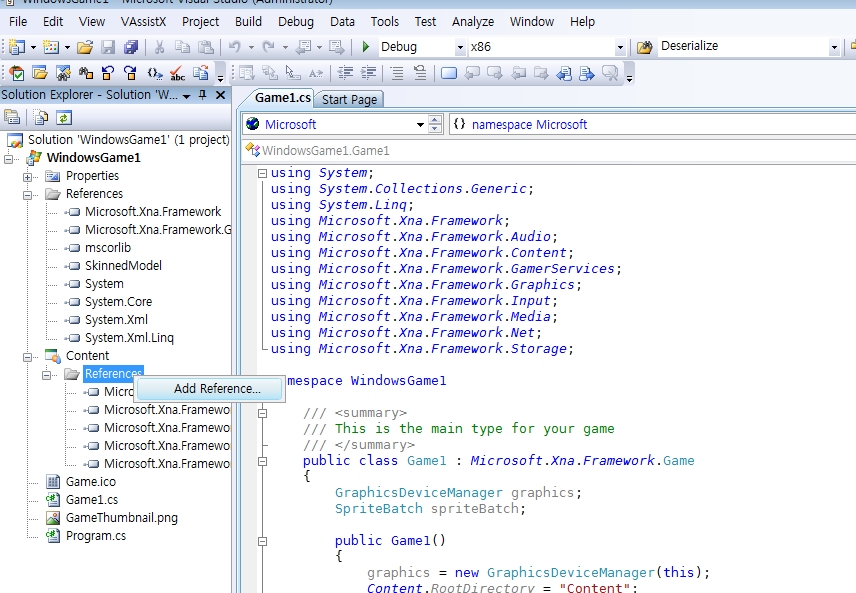Switch to the Start Page tab
Image resolution: width=856 pixels, height=593 pixels.
[349, 99]
